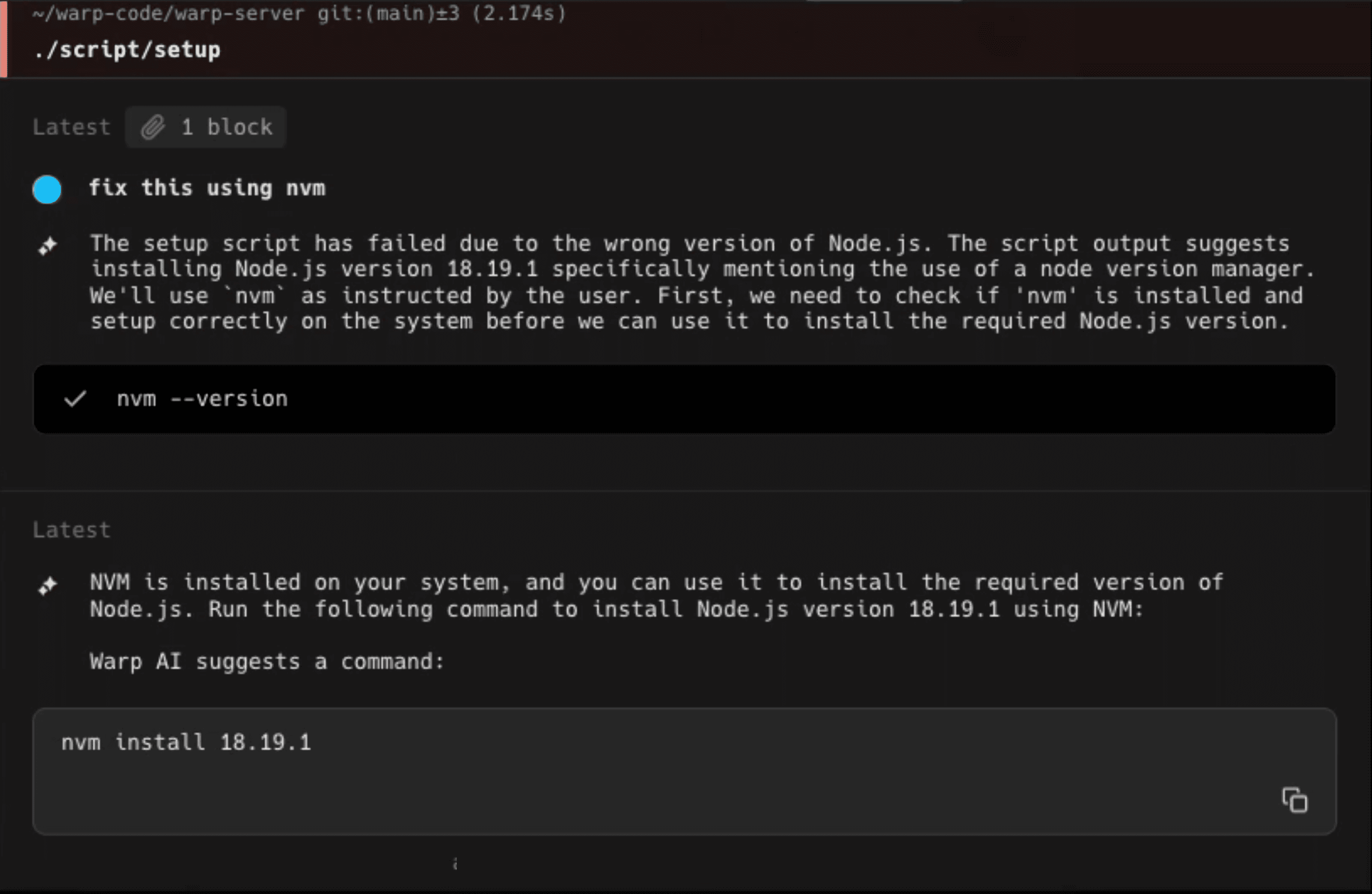Viewport: 1372px width, 894px height.
Task: Click the (2.174s) execution time
Action: (519, 13)
